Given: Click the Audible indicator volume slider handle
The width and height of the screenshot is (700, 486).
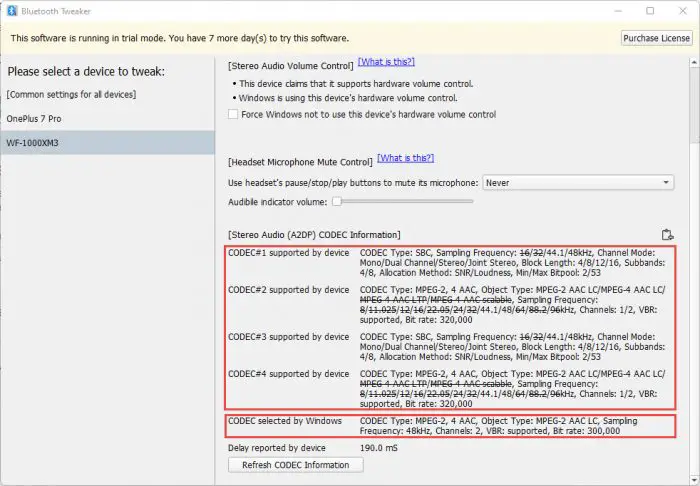Looking at the screenshot, I should 337,202.
